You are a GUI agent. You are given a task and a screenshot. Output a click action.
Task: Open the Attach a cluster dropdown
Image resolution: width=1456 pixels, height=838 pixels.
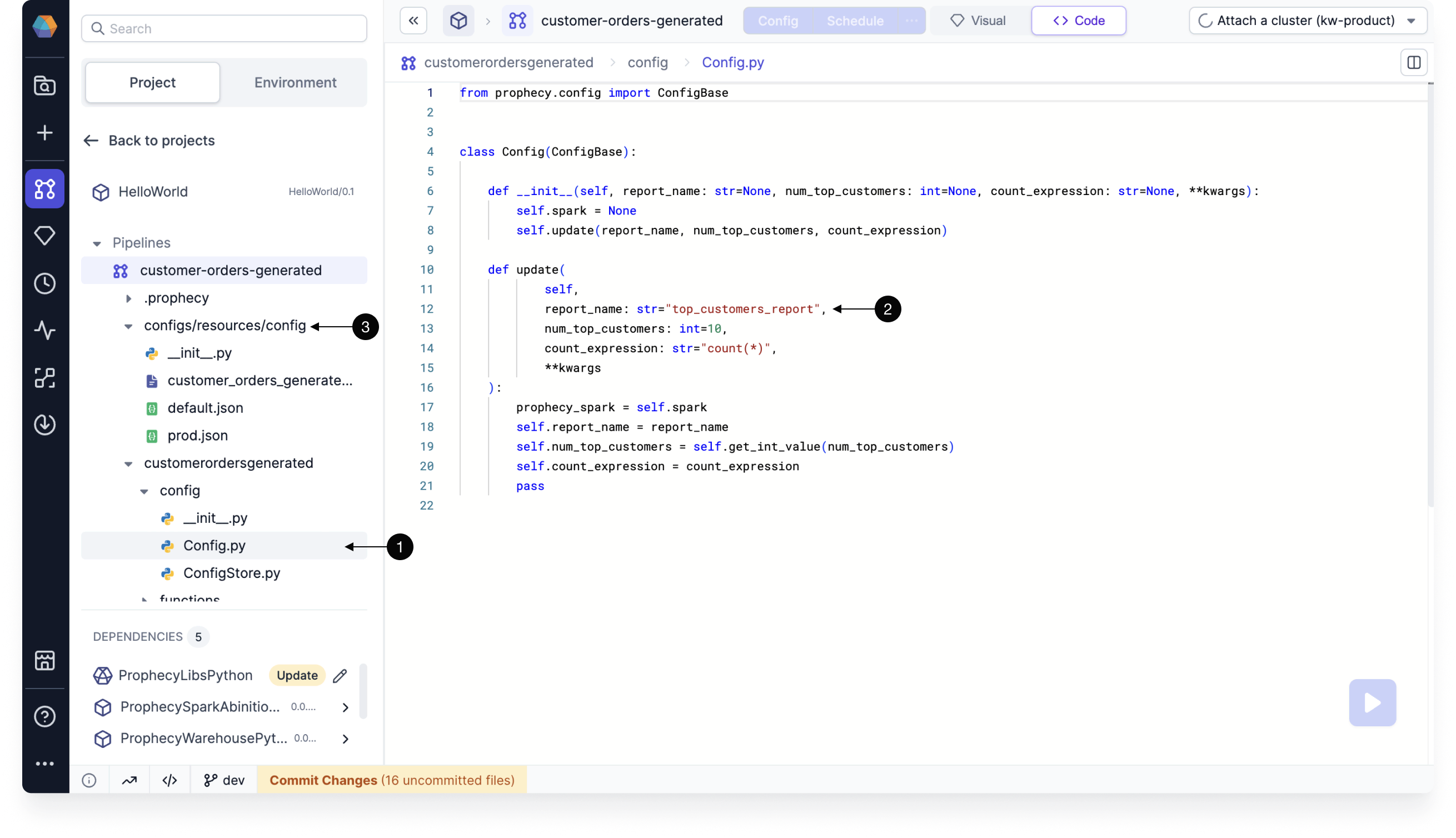(1305, 20)
